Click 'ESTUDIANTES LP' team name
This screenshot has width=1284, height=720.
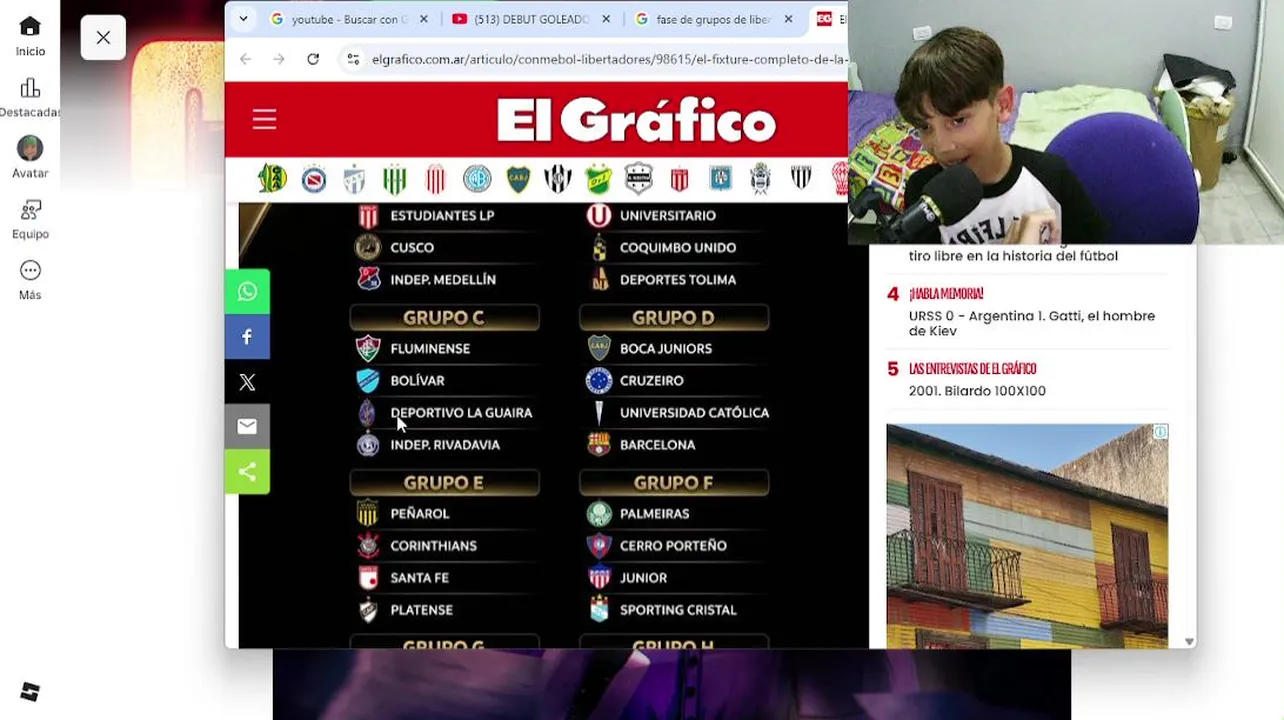tap(442, 216)
